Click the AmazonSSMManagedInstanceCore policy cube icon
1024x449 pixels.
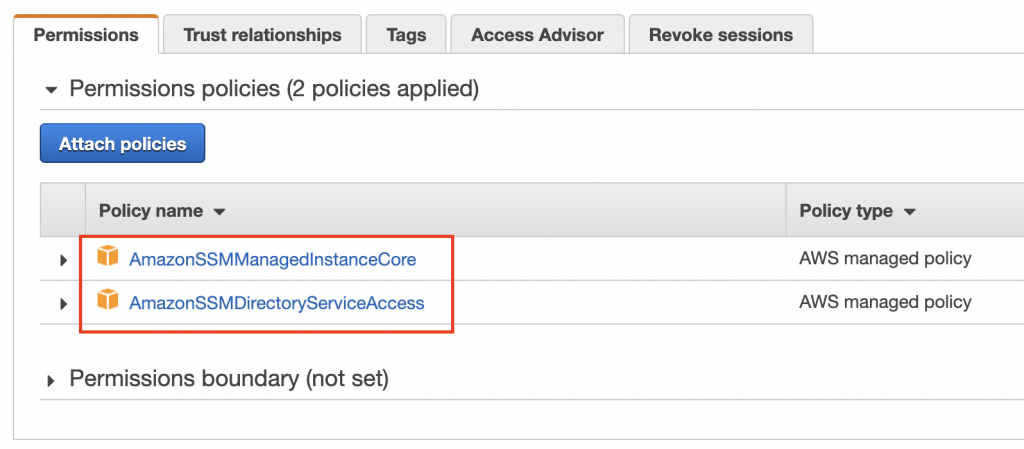point(107,258)
